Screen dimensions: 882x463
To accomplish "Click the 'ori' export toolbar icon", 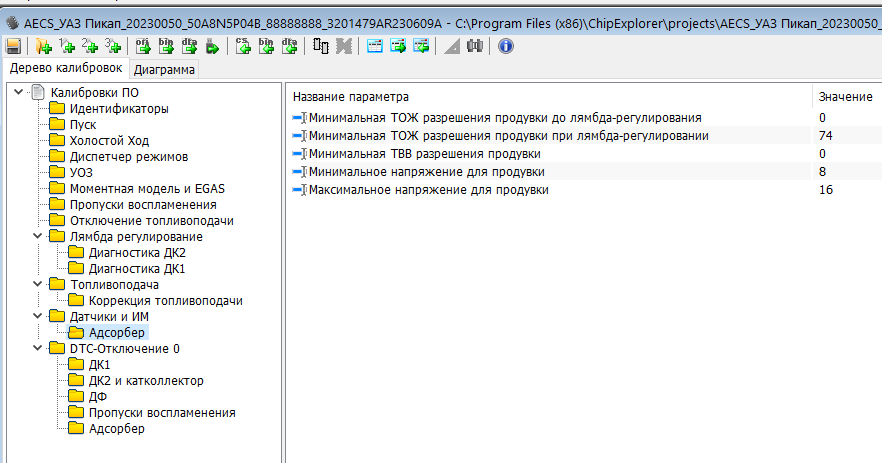I will [142, 46].
